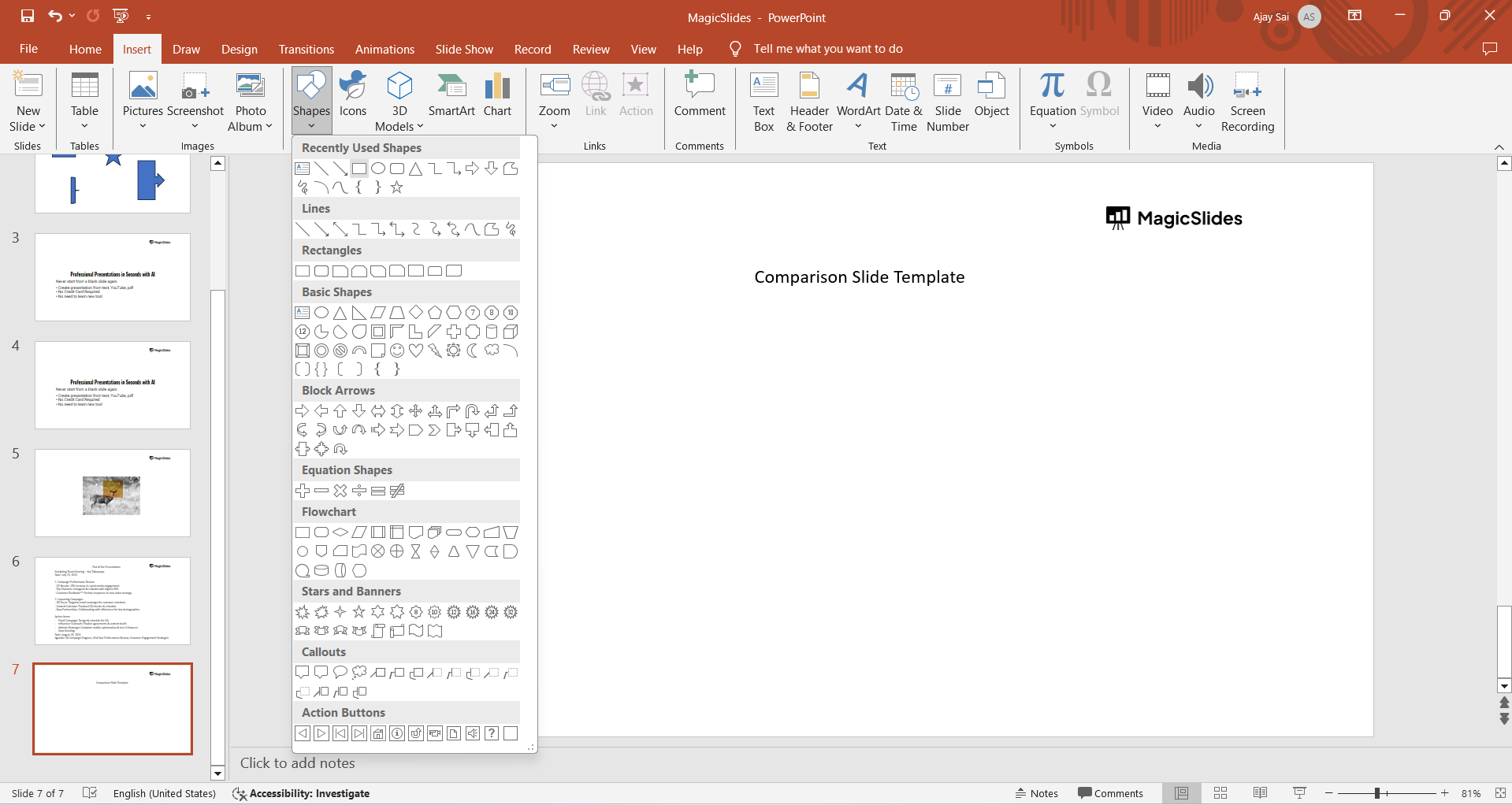Screen dimensions: 1512x805
Task: Switch to Reading View
Action: point(1260,793)
